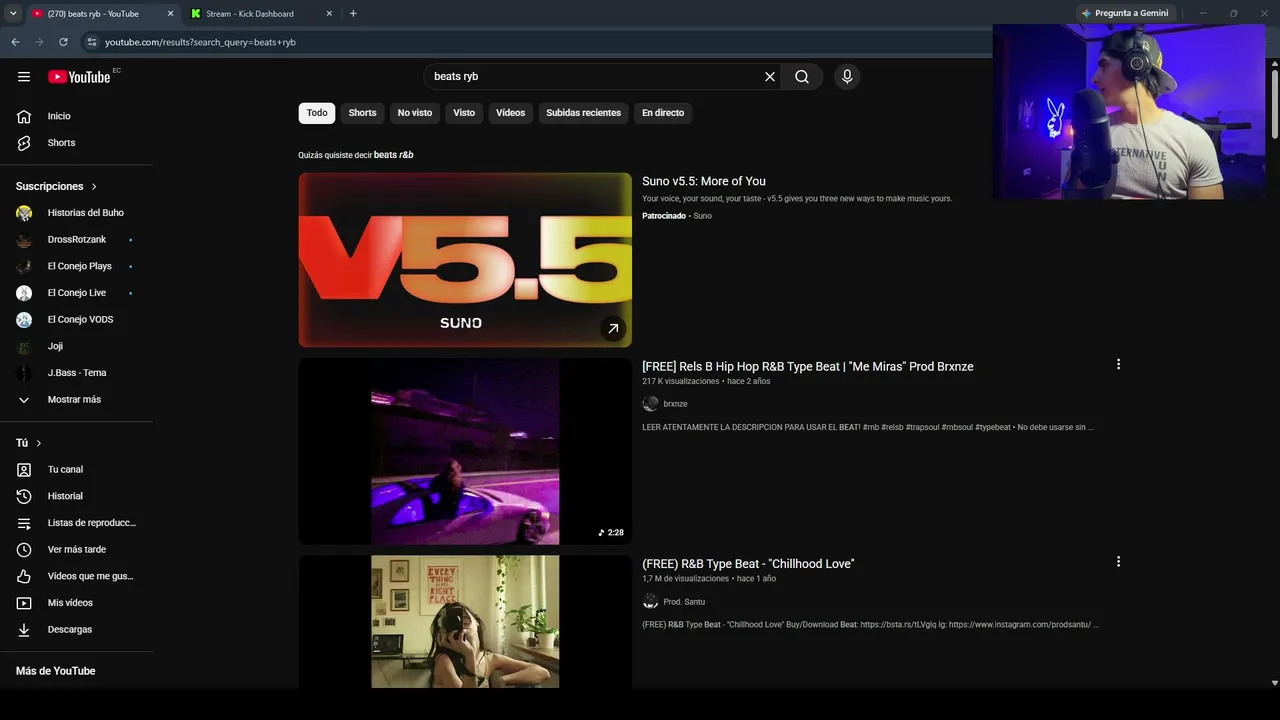Open the YouTube guide hamburger menu

coord(24,77)
